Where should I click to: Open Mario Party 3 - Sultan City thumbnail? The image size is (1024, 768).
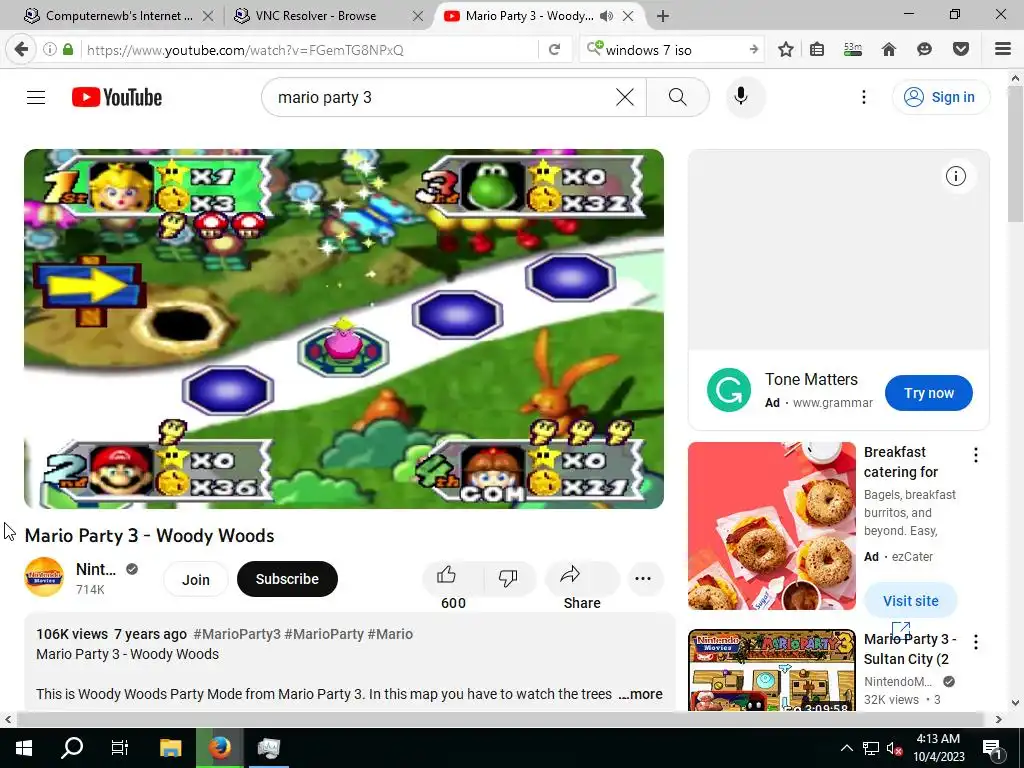pos(772,670)
